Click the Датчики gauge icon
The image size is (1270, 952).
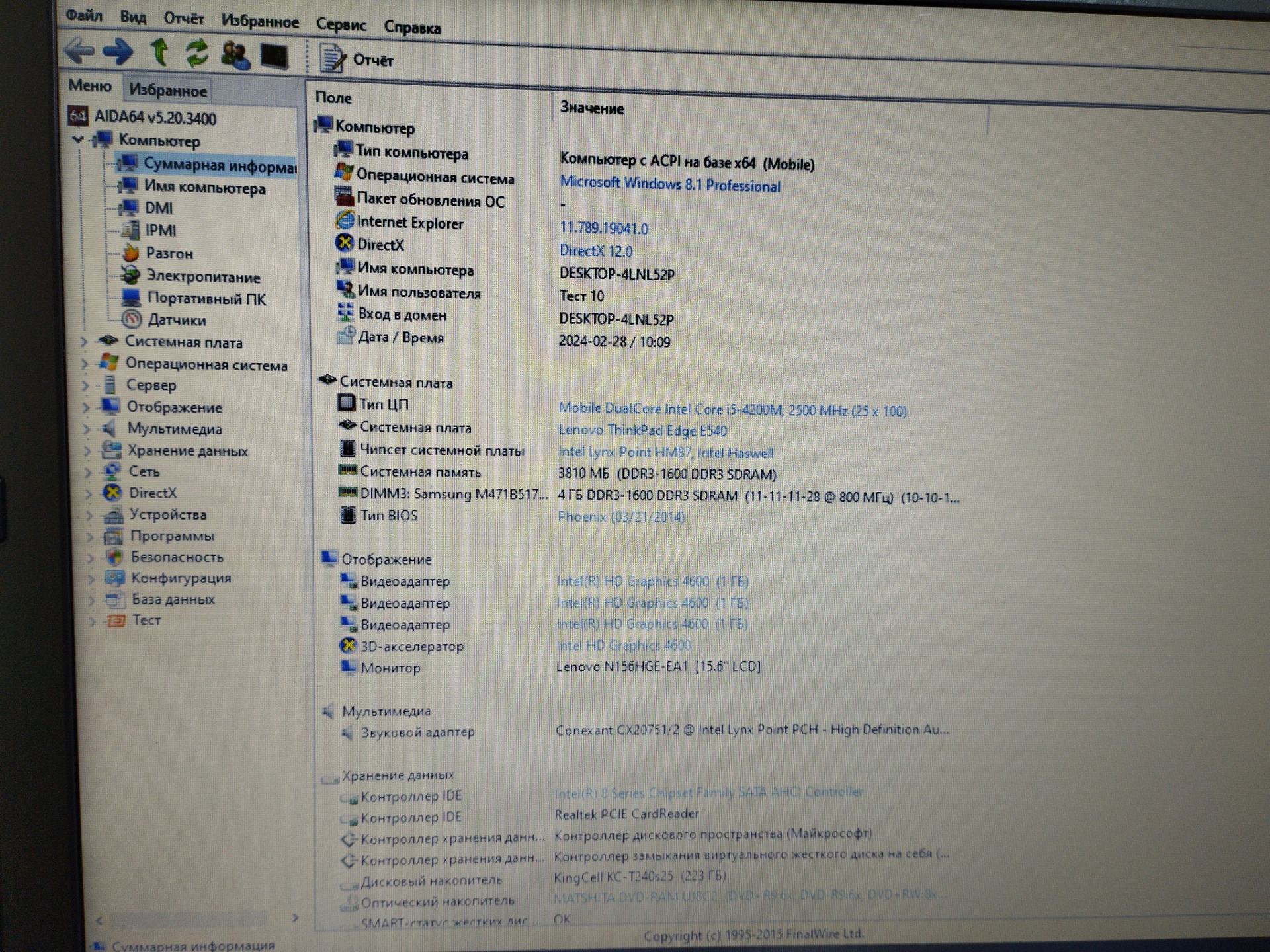(132, 319)
